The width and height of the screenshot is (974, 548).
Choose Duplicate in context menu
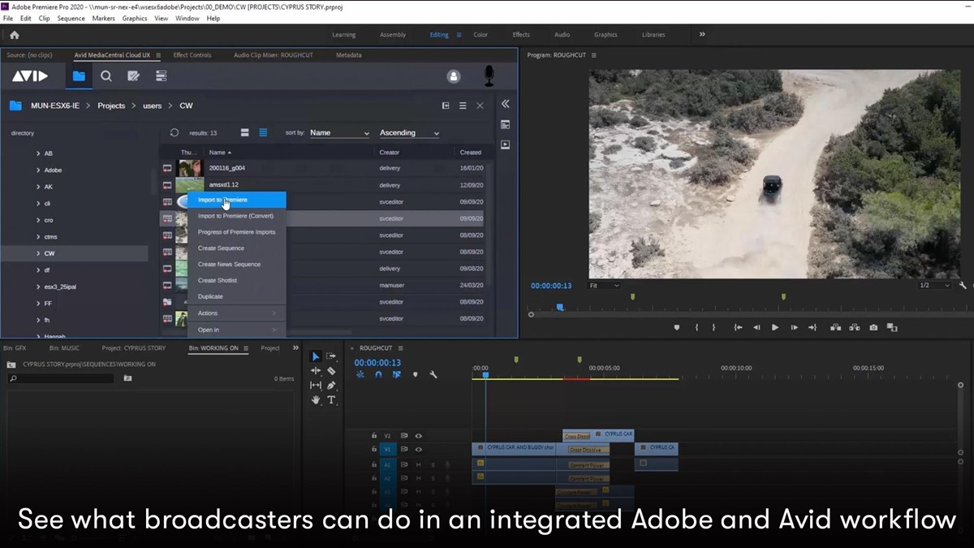pyautogui.click(x=237, y=297)
